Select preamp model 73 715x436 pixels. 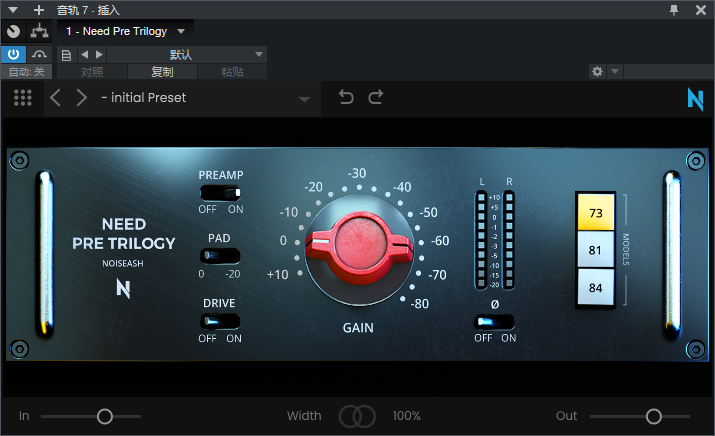click(596, 213)
